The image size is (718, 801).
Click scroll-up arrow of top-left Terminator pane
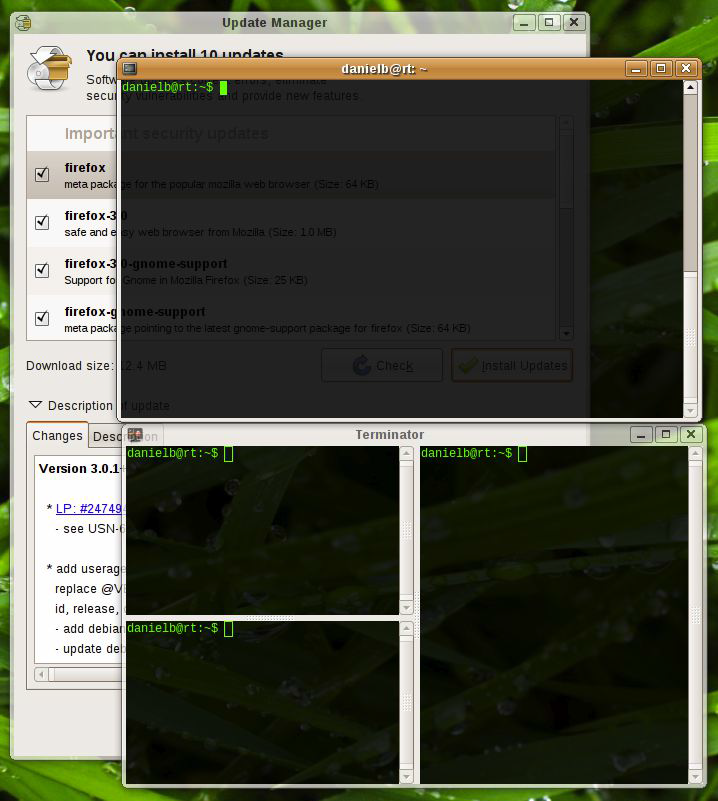(x=406, y=453)
